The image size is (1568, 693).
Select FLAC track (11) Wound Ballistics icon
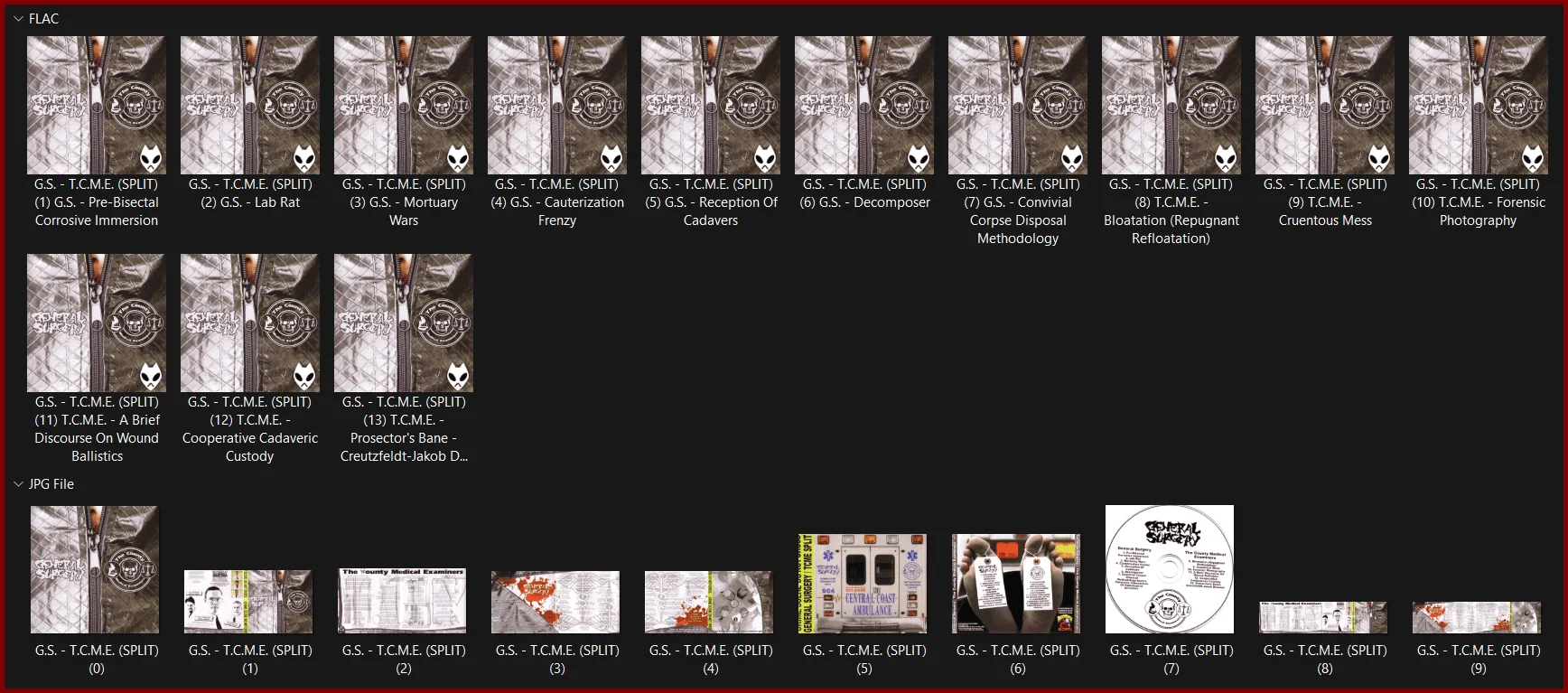click(97, 323)
